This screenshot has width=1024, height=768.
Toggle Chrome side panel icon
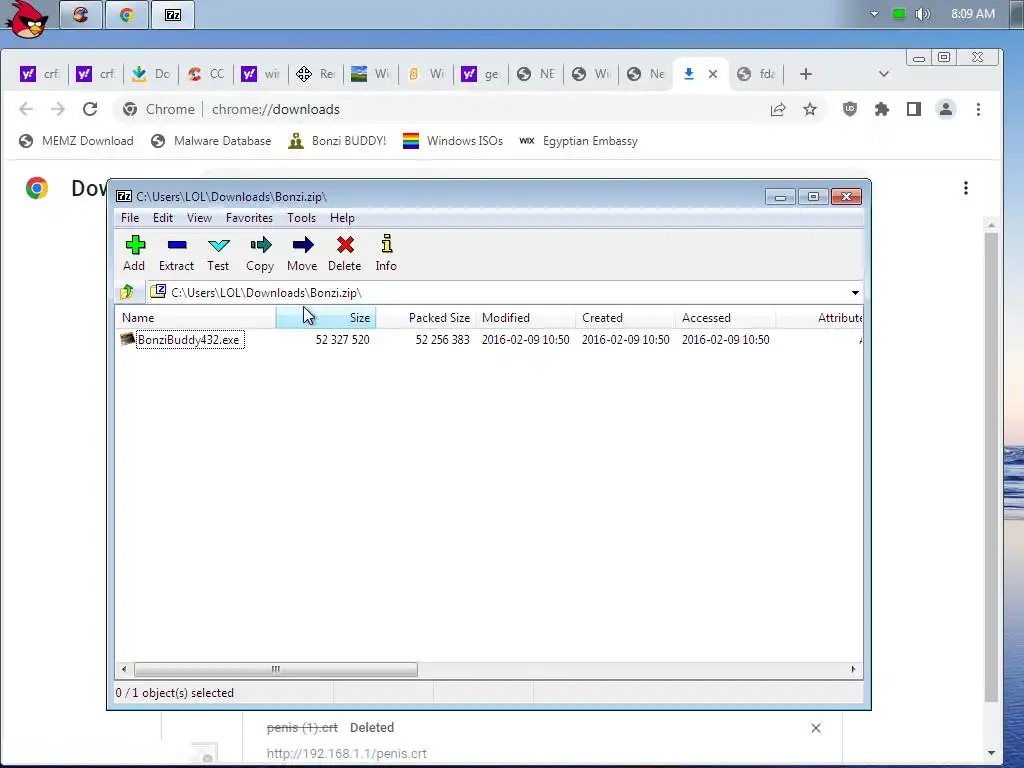point(914,109)
